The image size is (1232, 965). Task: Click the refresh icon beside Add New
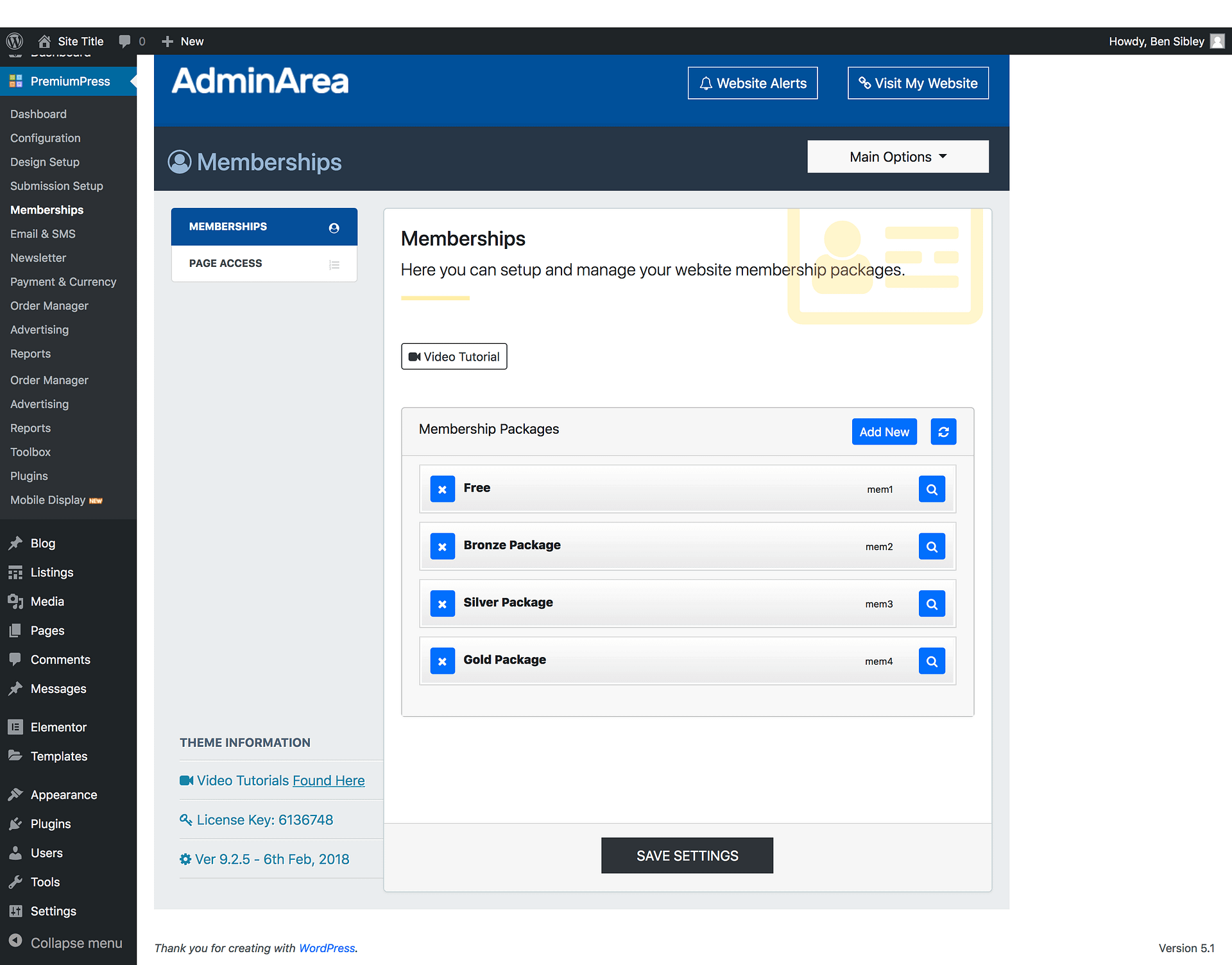pos(943,432)
